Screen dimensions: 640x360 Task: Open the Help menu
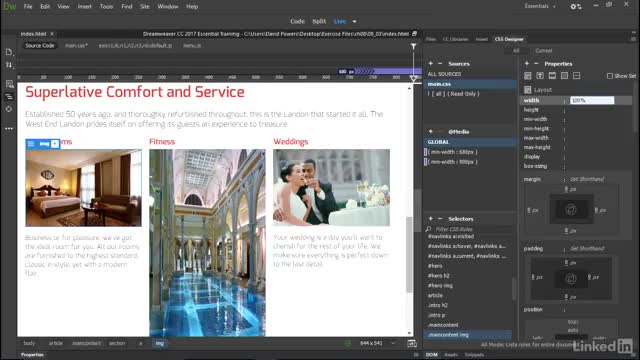(x=192, y=7)
